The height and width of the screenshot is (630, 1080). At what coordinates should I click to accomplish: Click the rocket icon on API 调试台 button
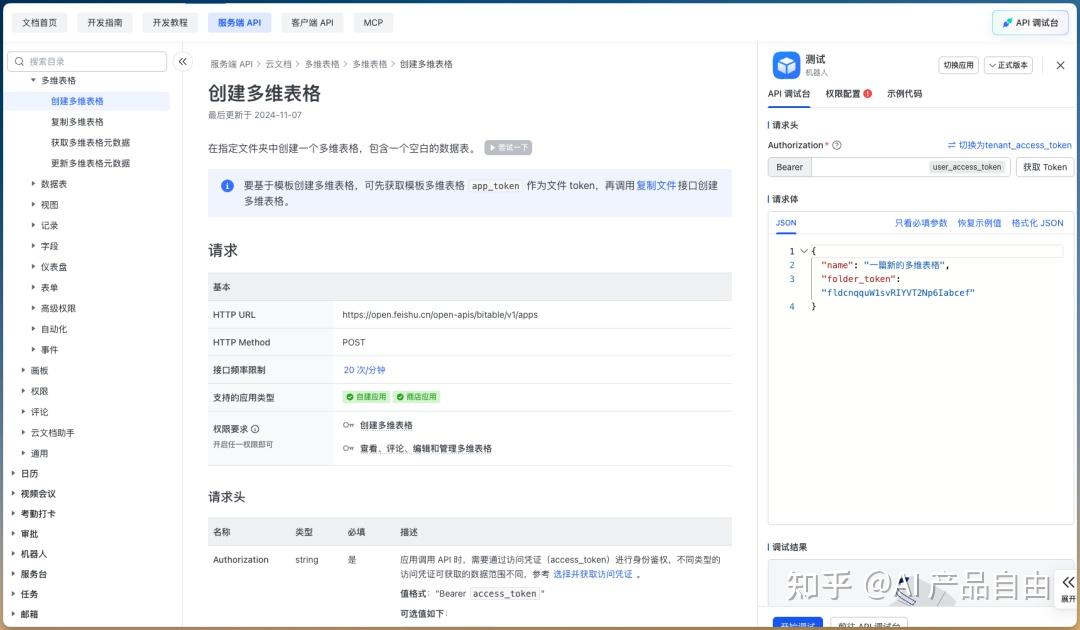(x=1007, y=23)
